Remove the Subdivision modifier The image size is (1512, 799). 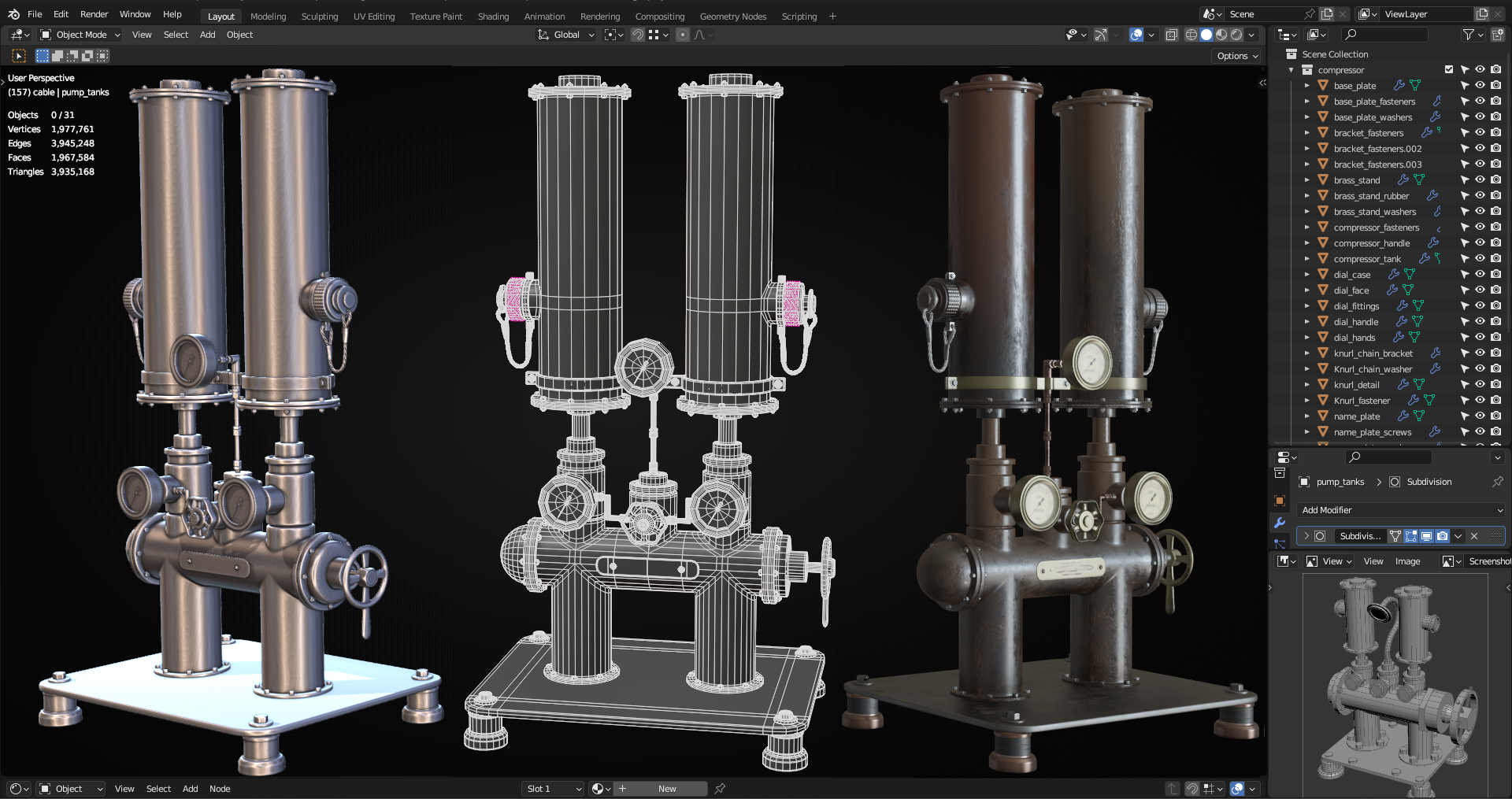[1474, 536]
